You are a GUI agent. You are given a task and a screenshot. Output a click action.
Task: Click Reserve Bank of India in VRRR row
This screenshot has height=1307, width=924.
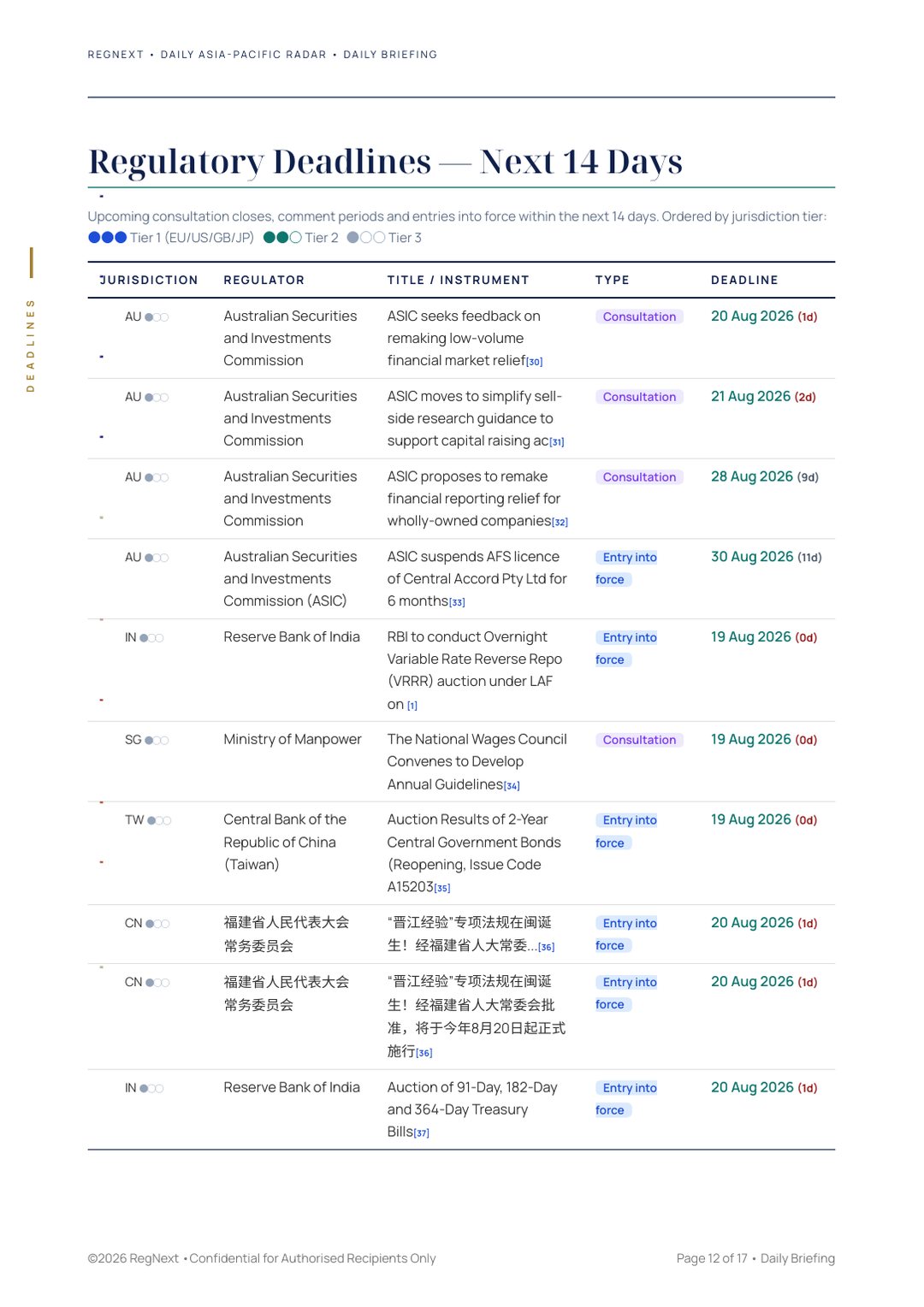tap(292, 637)
